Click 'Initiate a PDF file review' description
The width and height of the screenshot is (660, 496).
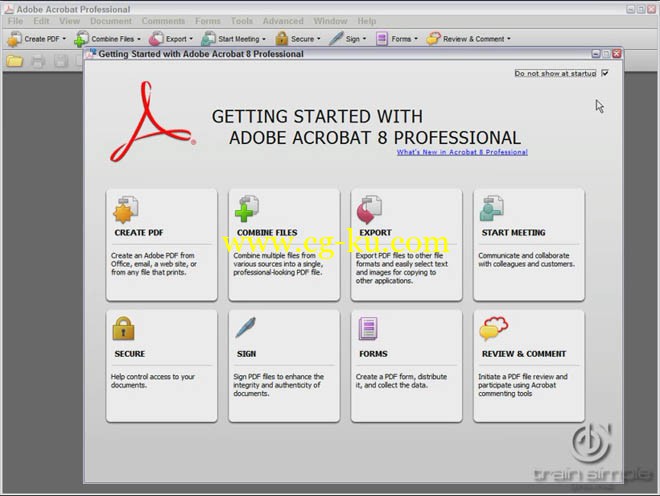[x=523, y=385]
